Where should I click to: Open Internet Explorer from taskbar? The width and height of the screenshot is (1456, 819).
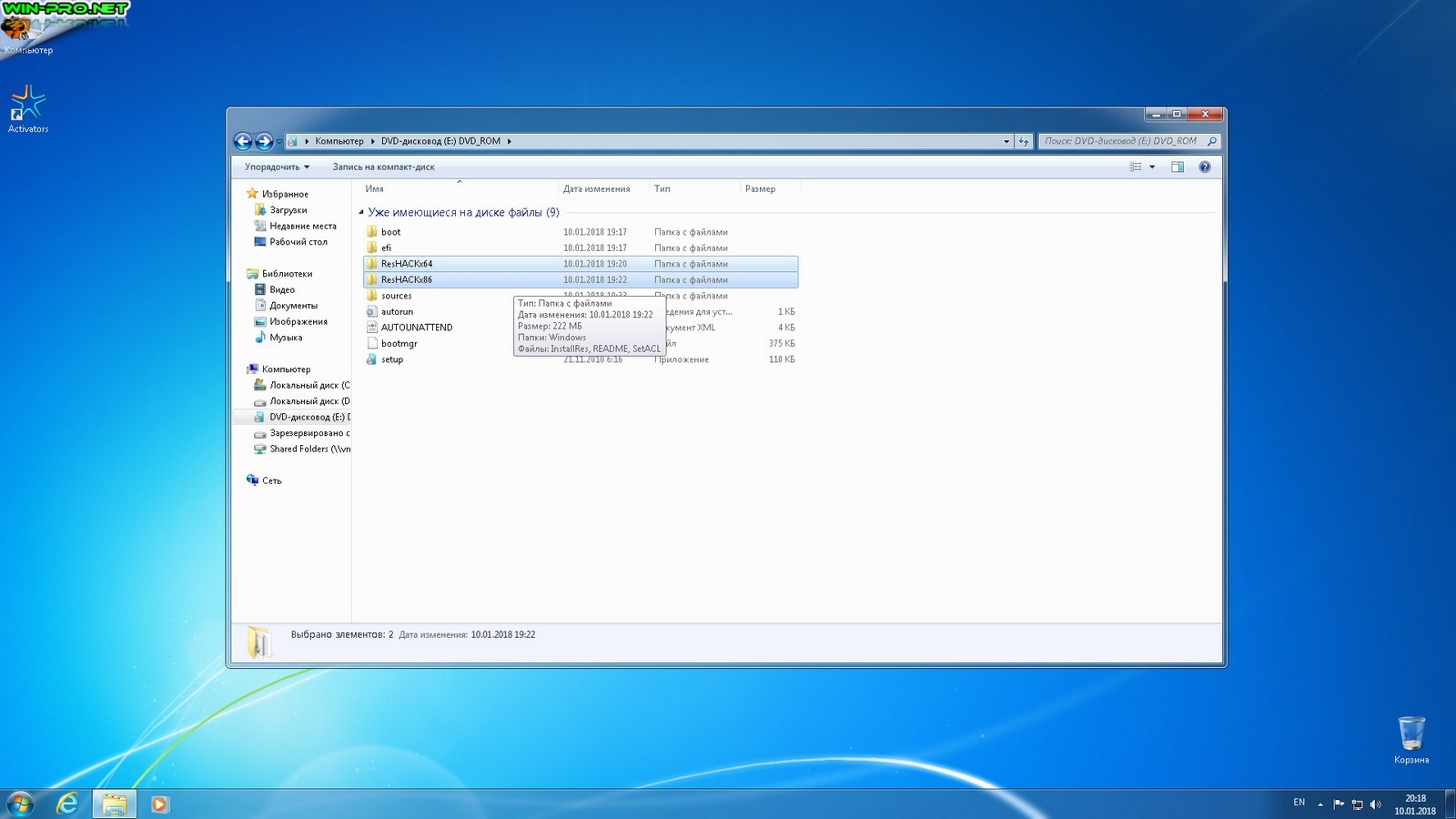(67, 804)
